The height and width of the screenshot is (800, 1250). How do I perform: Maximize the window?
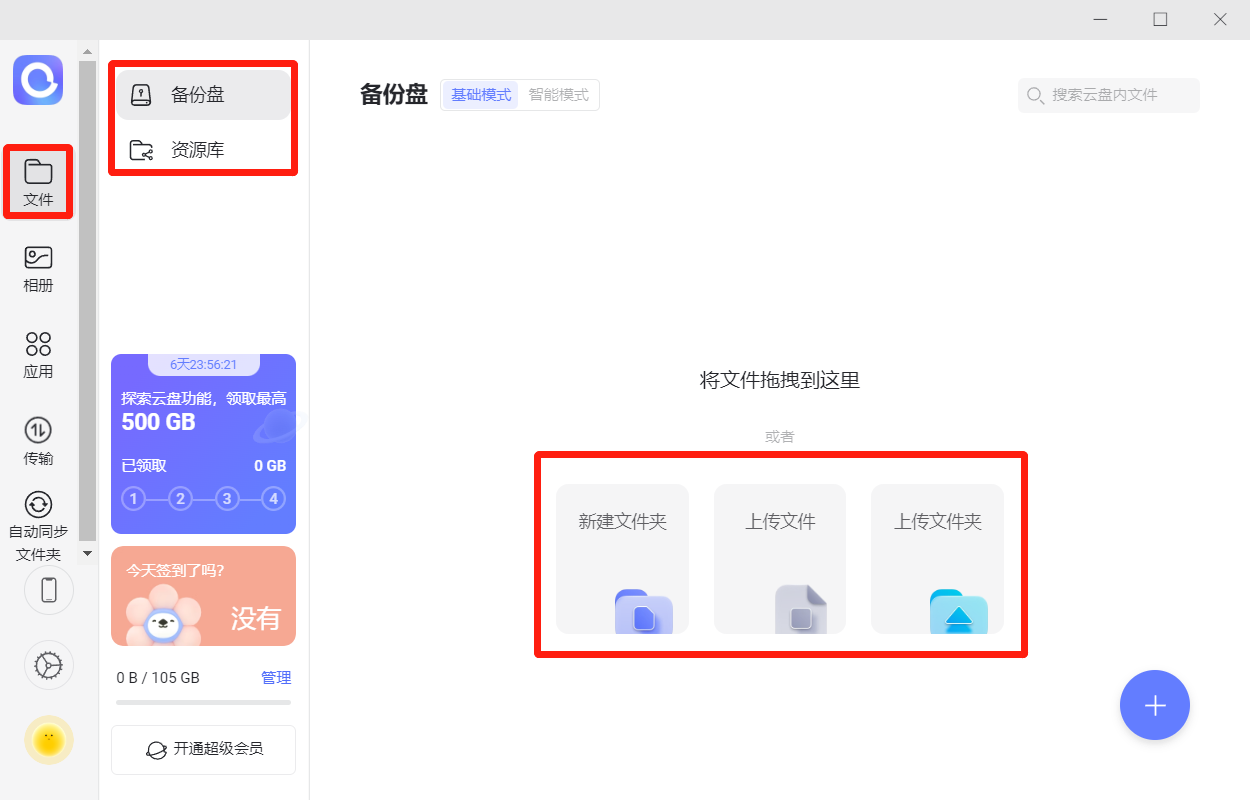coord(1160,19)
